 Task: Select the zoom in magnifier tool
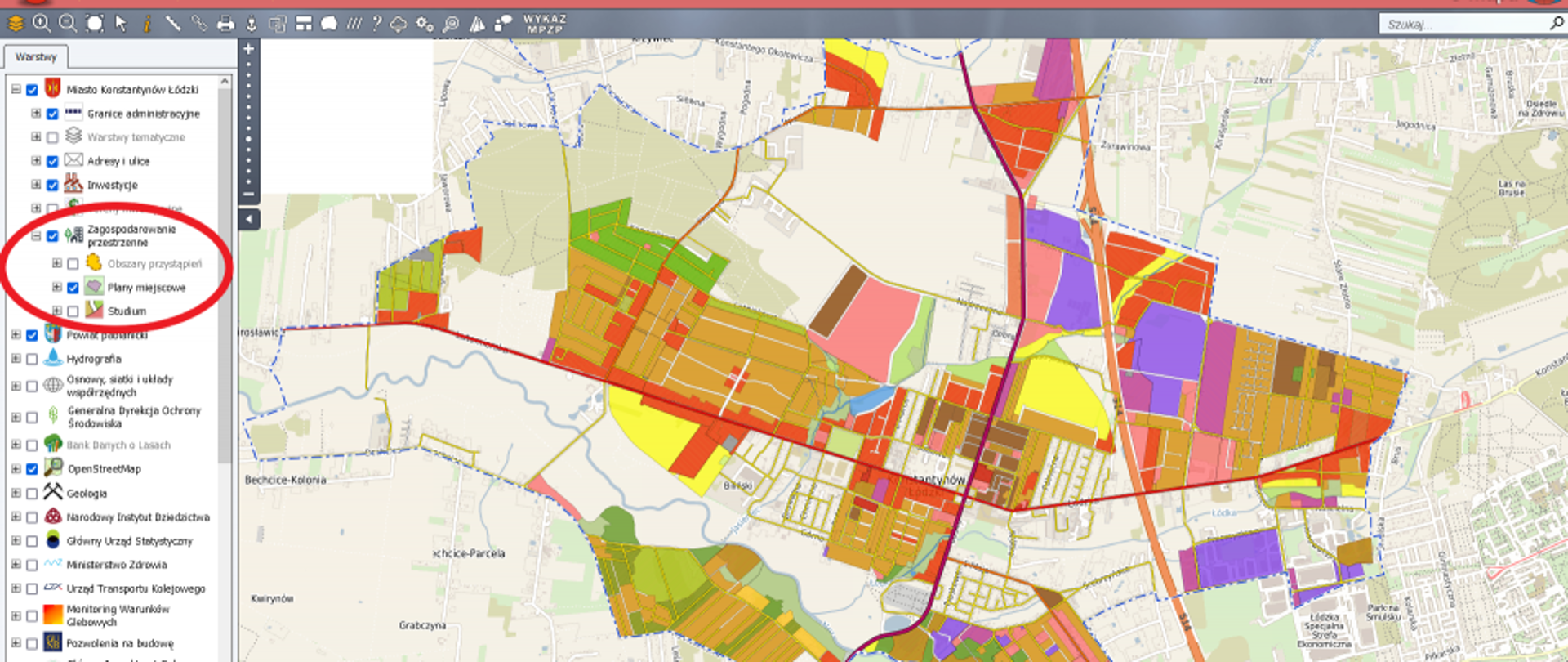point(41,24)
